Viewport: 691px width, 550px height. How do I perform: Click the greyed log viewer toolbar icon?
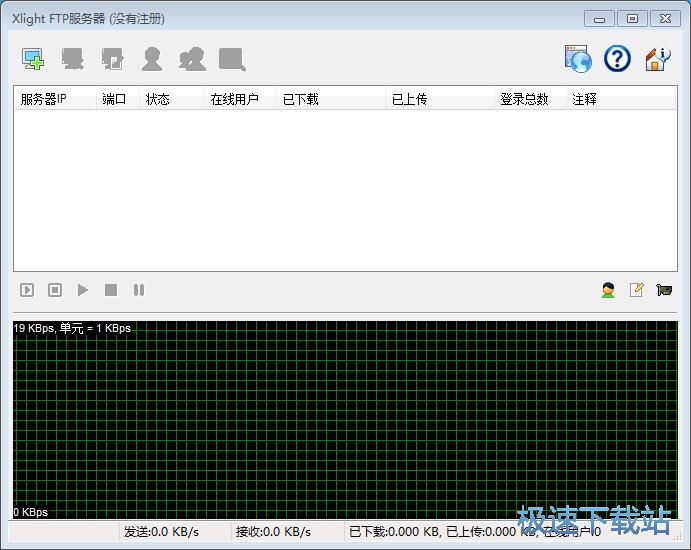pyautogui.click(x=232, y=59)
